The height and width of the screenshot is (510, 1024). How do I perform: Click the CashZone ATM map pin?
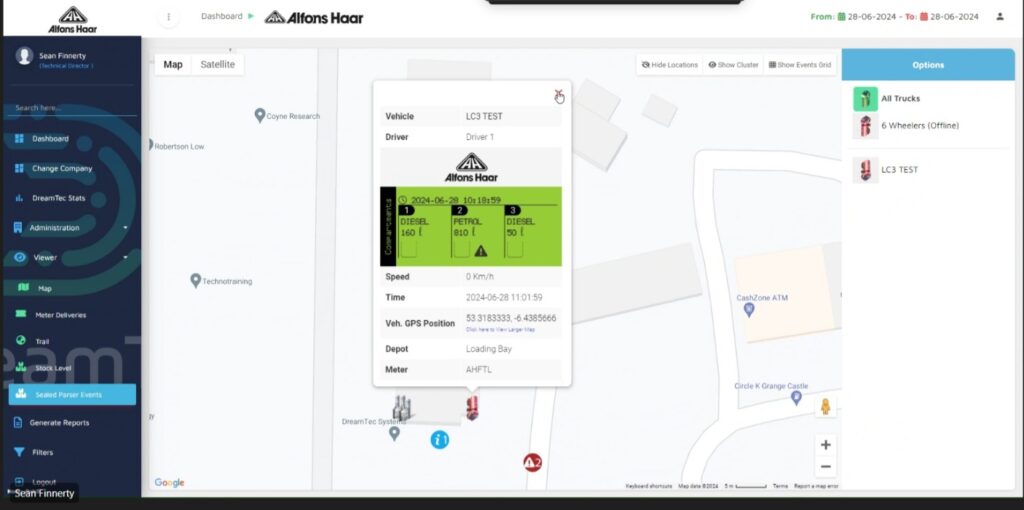click(749, 310)
